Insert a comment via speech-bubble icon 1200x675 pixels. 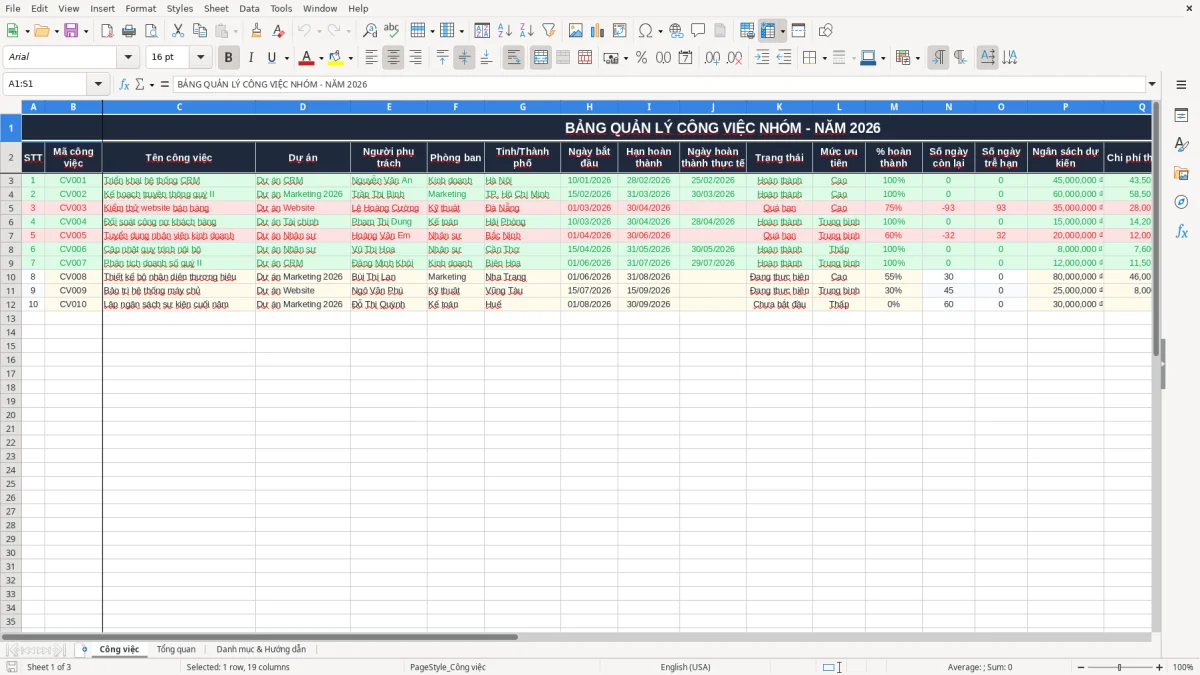coord(698,31)
